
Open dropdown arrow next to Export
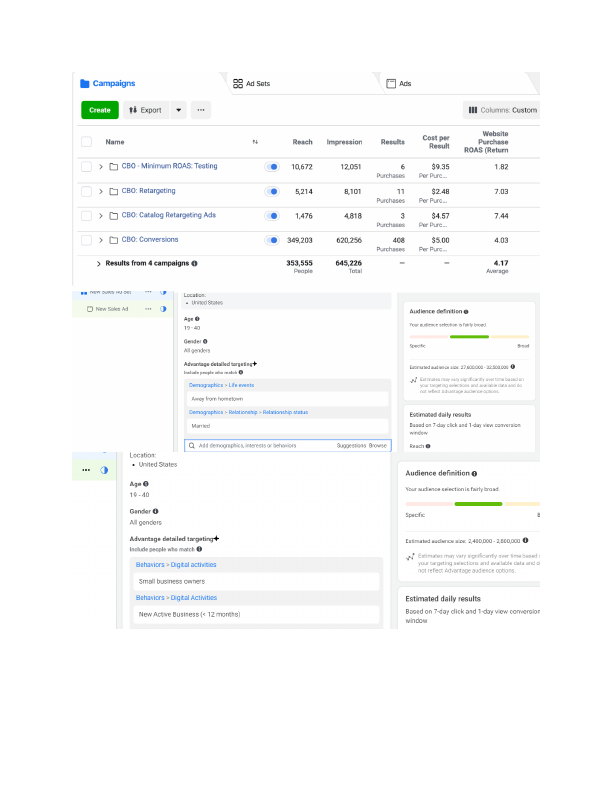(179, 110)
